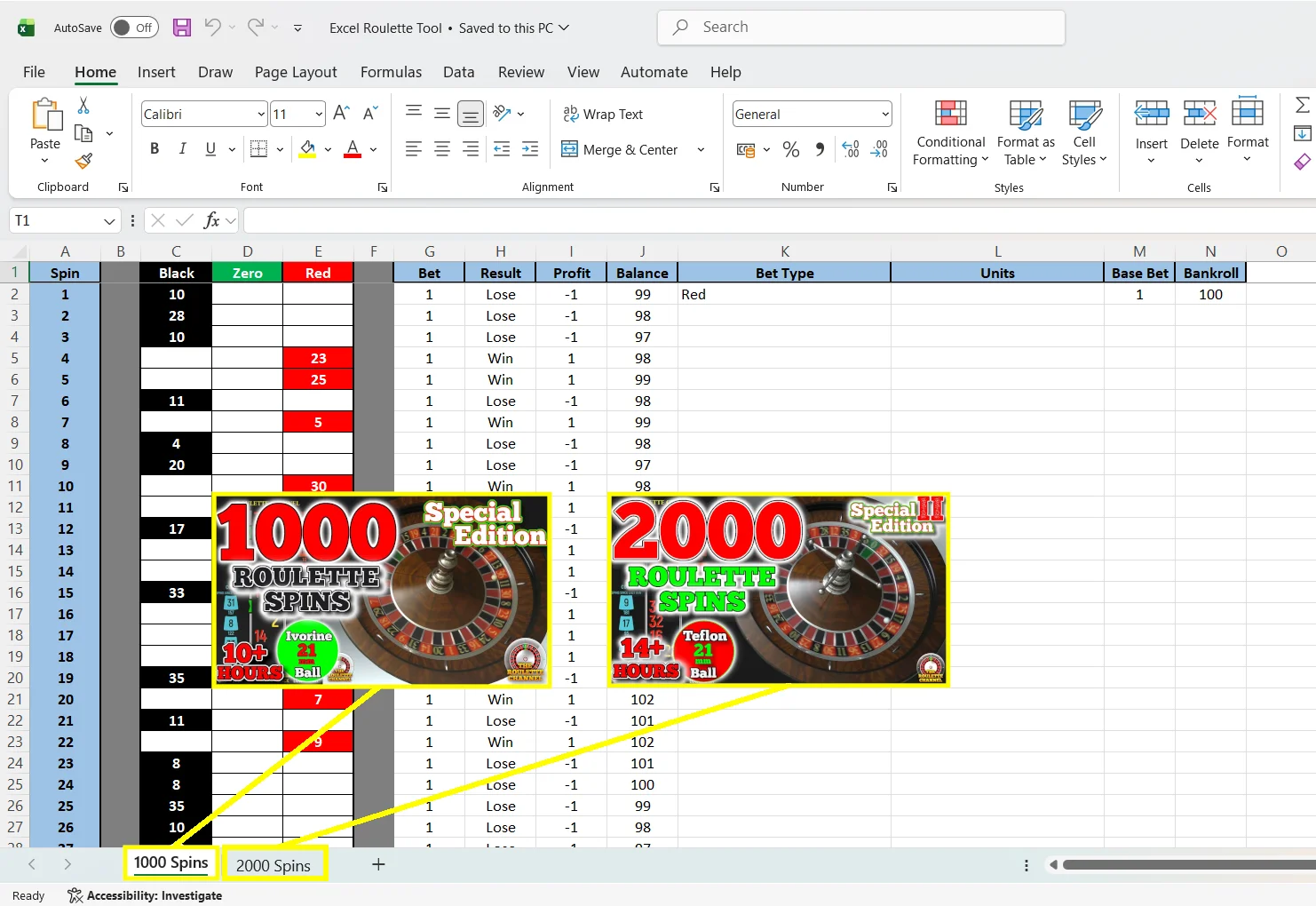This screenshot has height=906, width=1316.
Task: Add a new sheet with plus button
Action: [378, 864]
